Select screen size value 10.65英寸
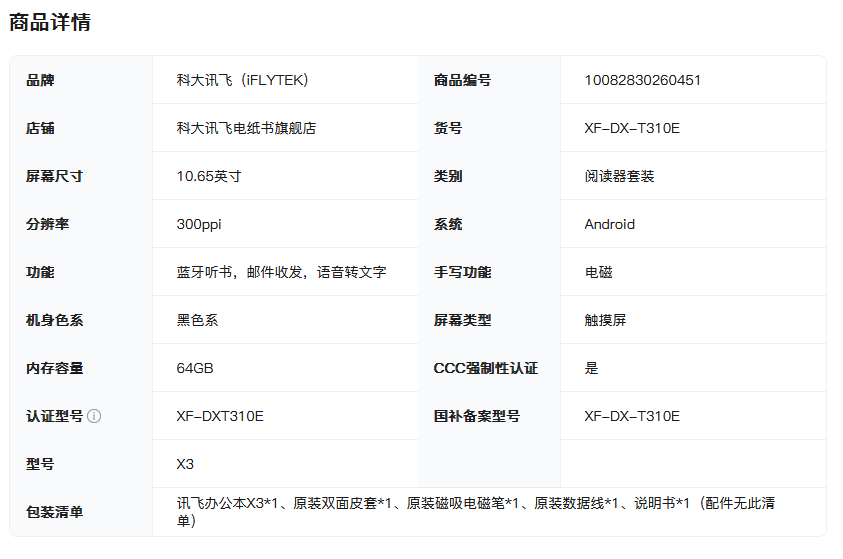 click(x=209, y=176)
